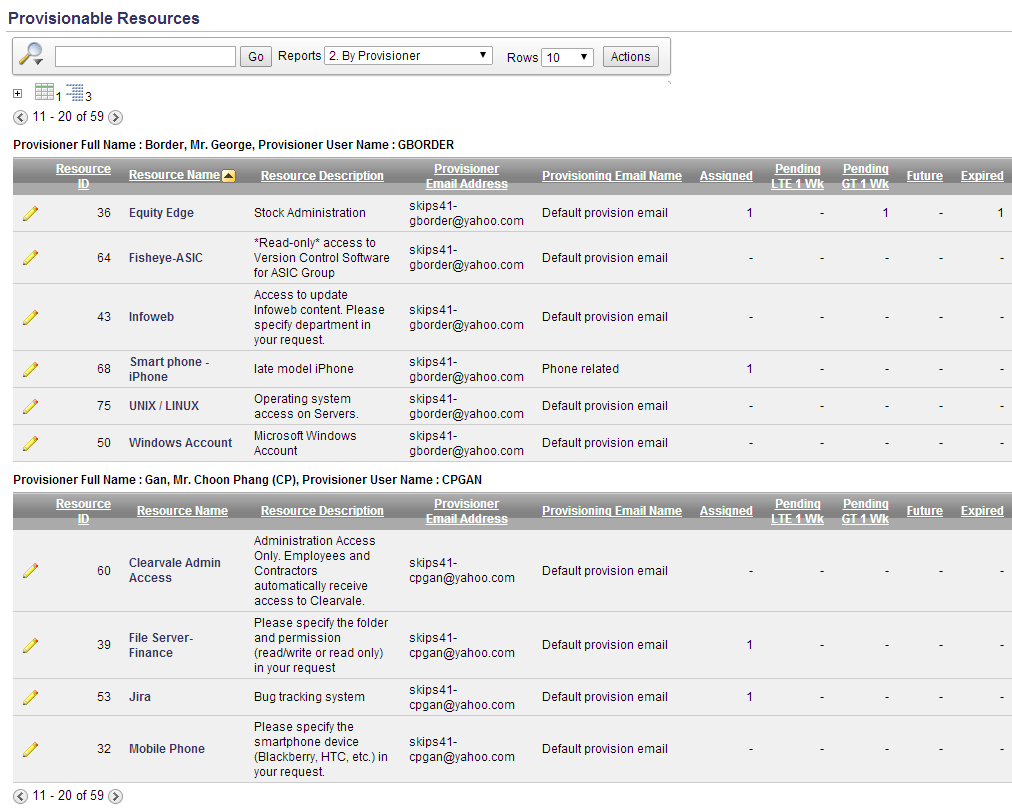1012x809 pixels.
Task: Go to the previous page of results
Action: click(20, 117)
